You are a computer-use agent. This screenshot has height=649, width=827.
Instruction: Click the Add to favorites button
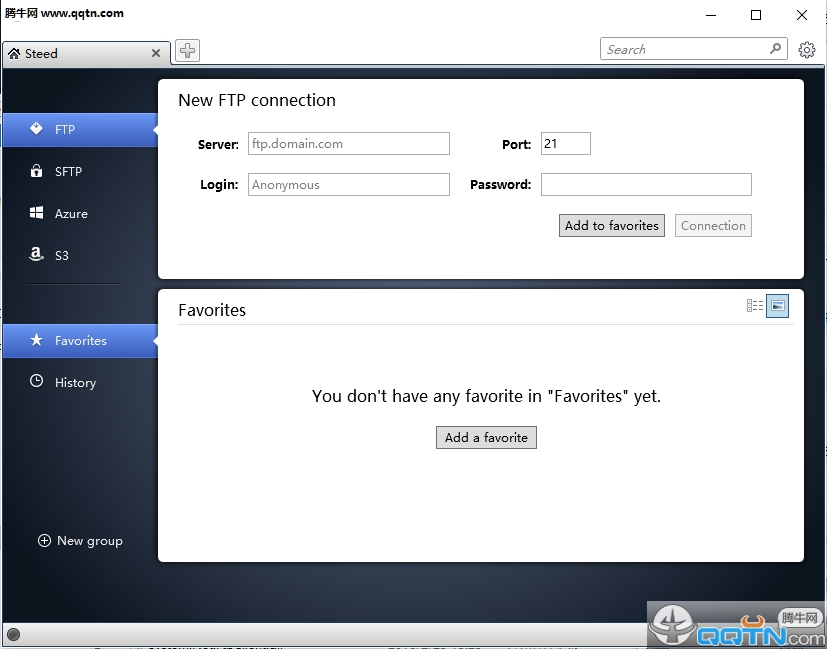(x=611, y=226)
